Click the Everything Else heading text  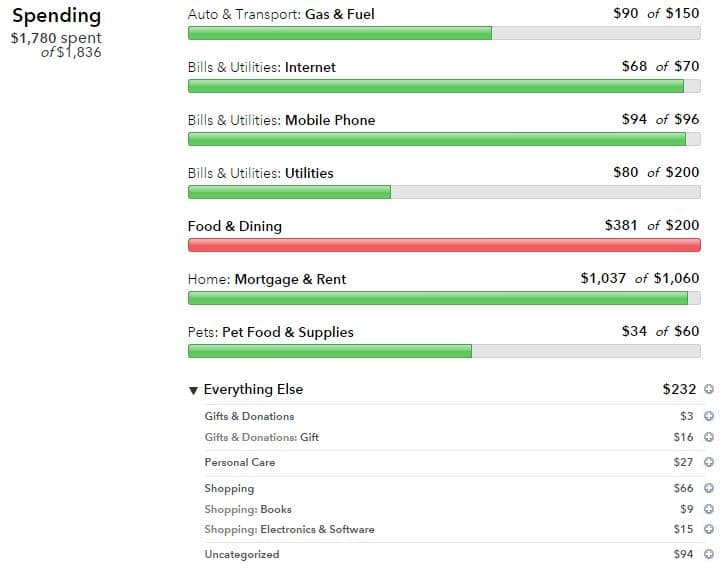click(x=253, y=389)
